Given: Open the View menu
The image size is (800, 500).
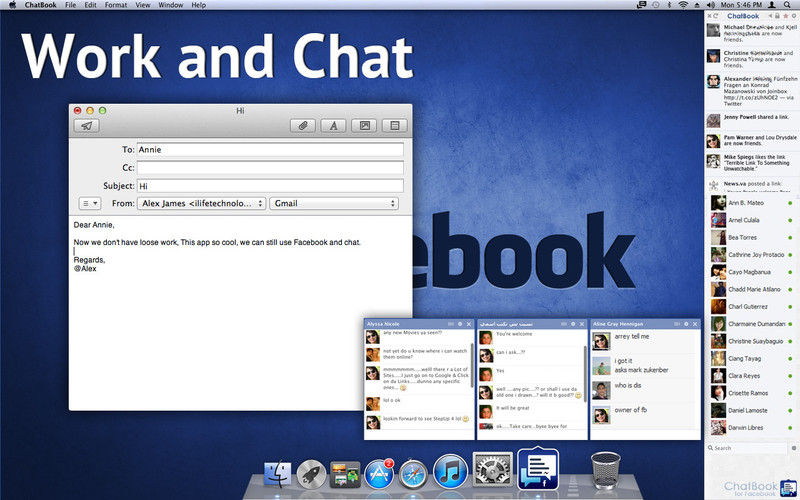Looking at the screenshot, I should tap(143, 5).
